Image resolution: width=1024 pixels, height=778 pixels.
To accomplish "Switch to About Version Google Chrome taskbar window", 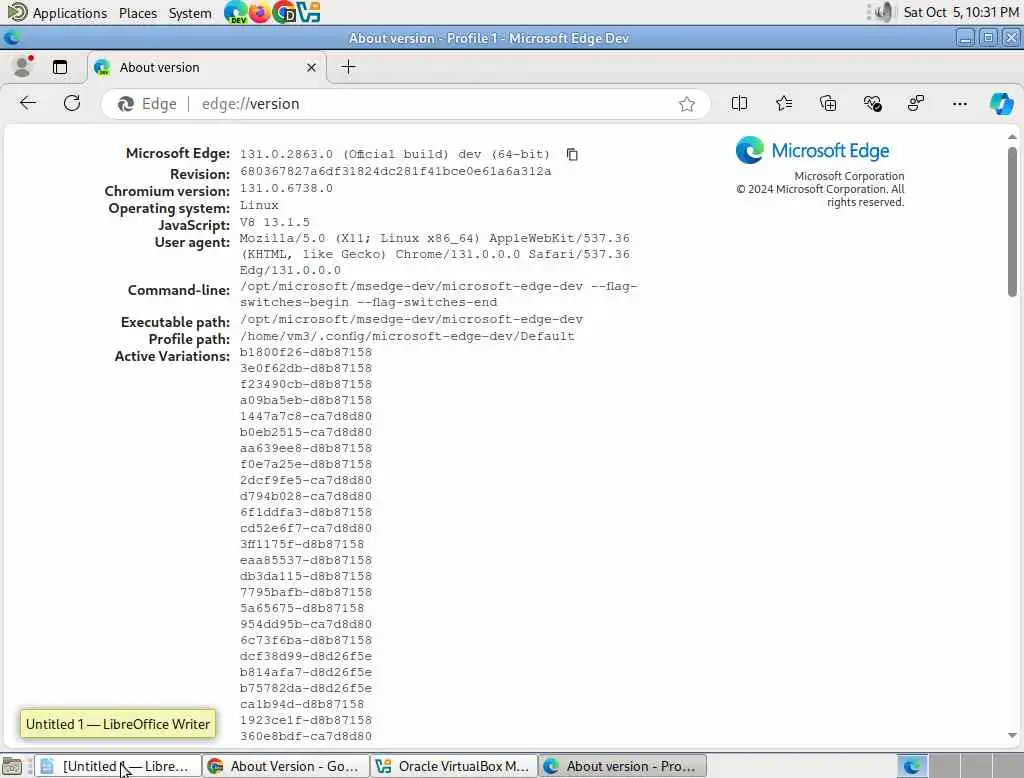I will pos(285,766).
